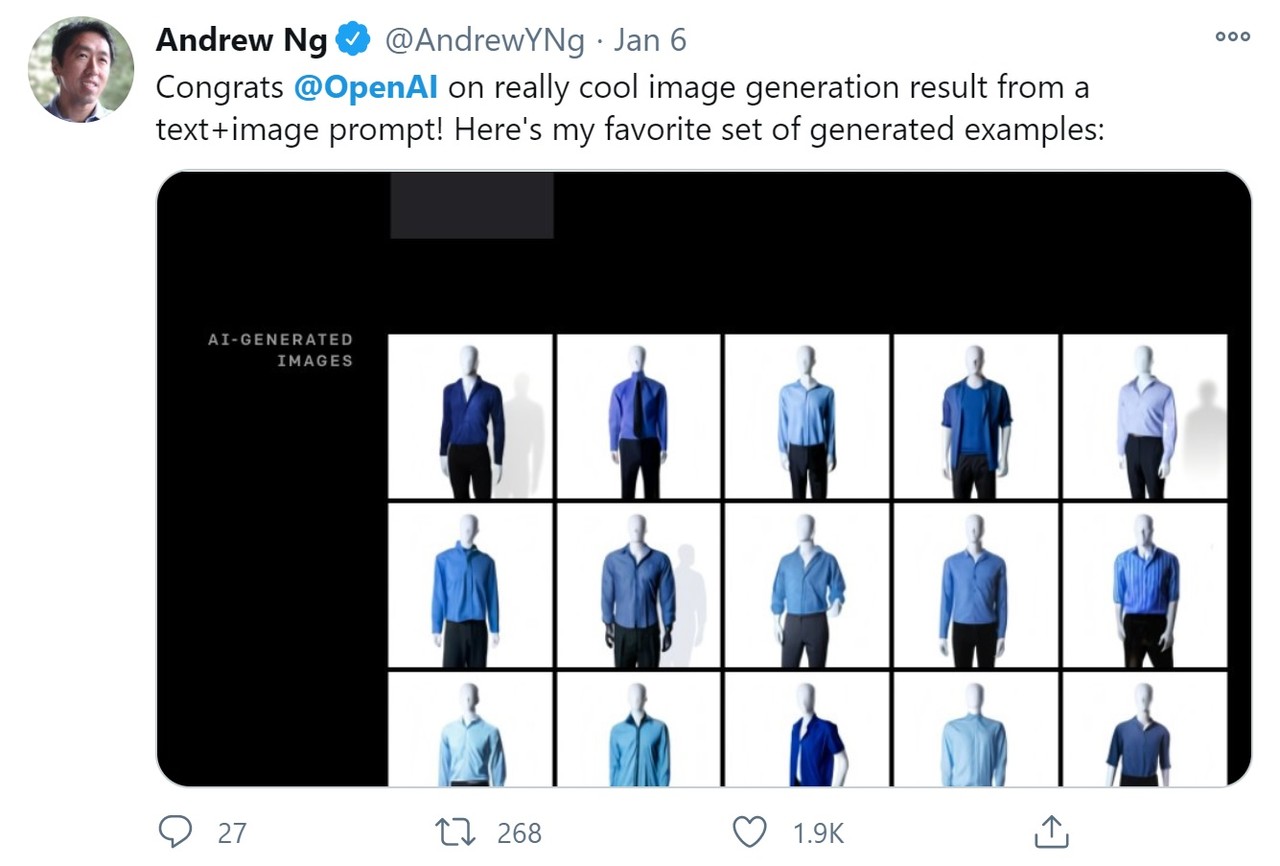Click the share upload icon
The width and height of the screenshot is (1280, 866).
pyautogui.click(x=1052, y=831)
